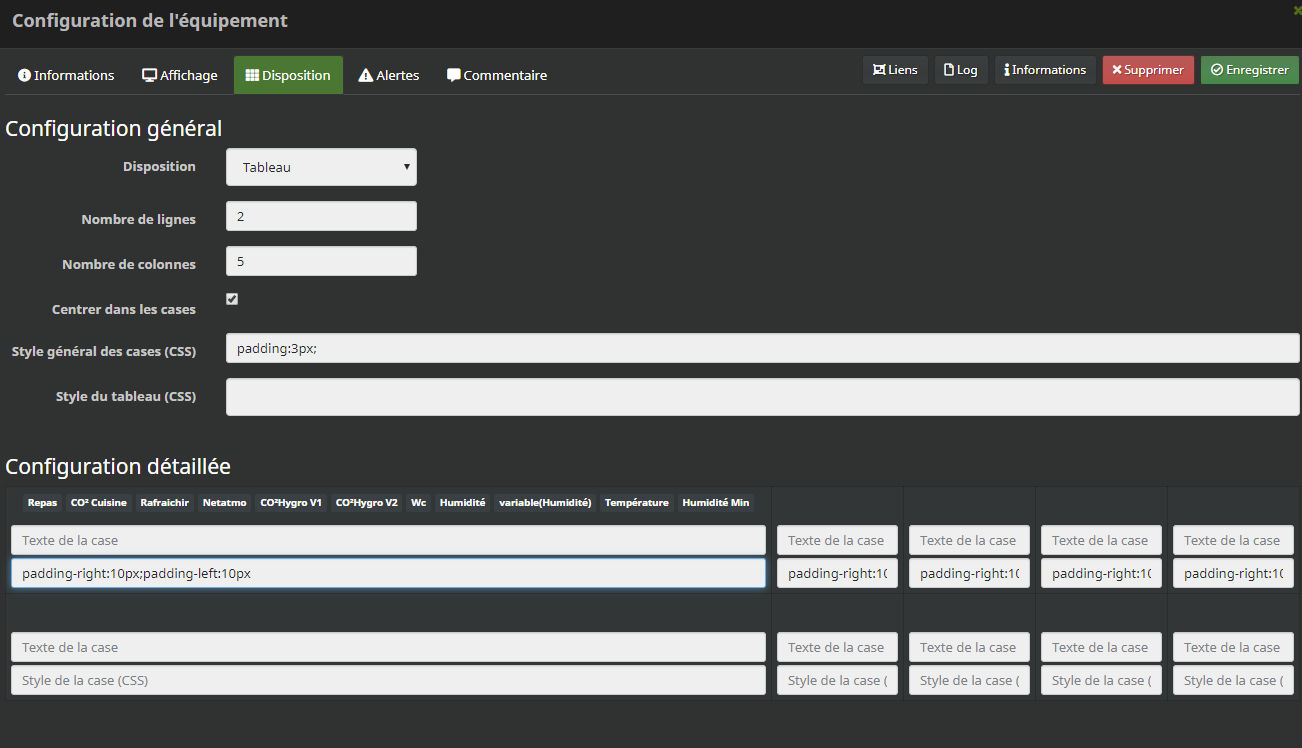Open the Log button

pyautogui.click(x=961, y=70)
